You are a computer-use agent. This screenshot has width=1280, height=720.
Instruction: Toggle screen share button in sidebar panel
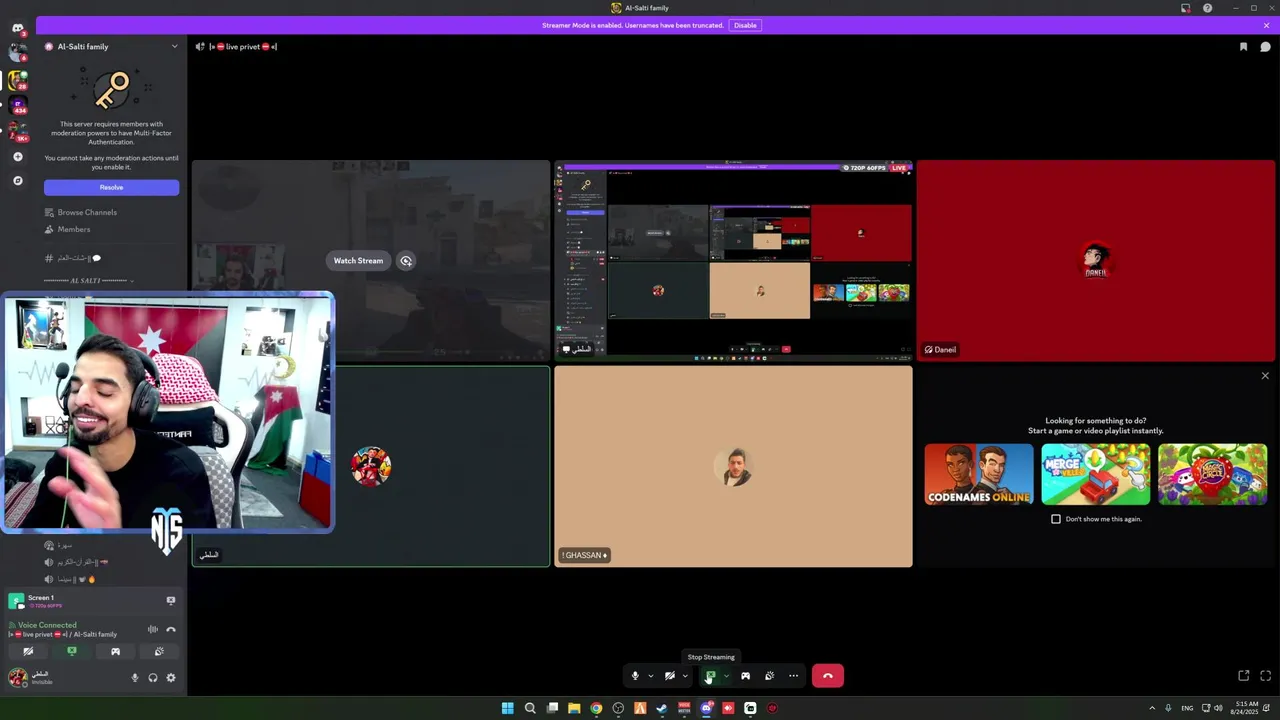72,651
